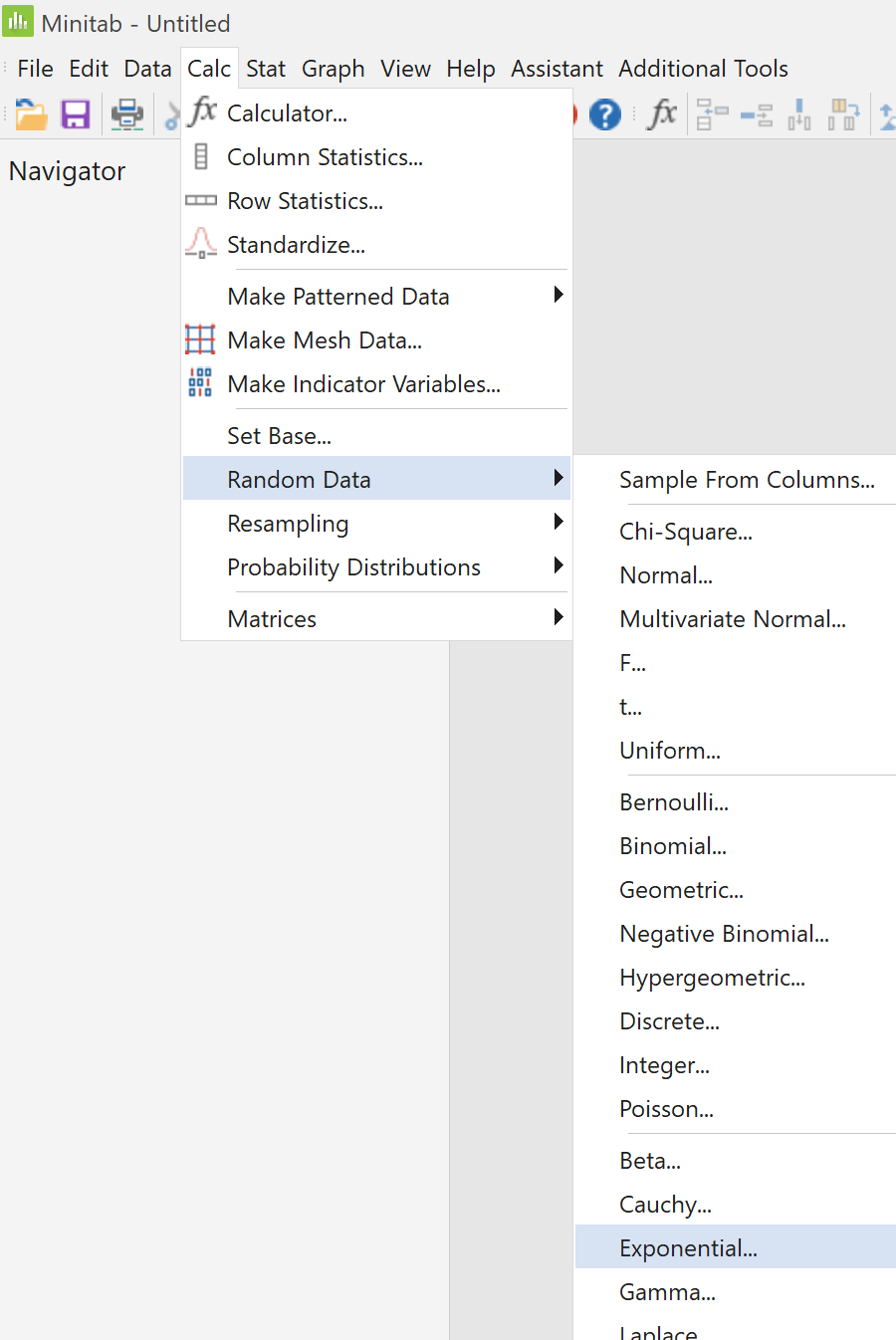Close the open Calc menu

pyautogui.click(x=209, y=69)
